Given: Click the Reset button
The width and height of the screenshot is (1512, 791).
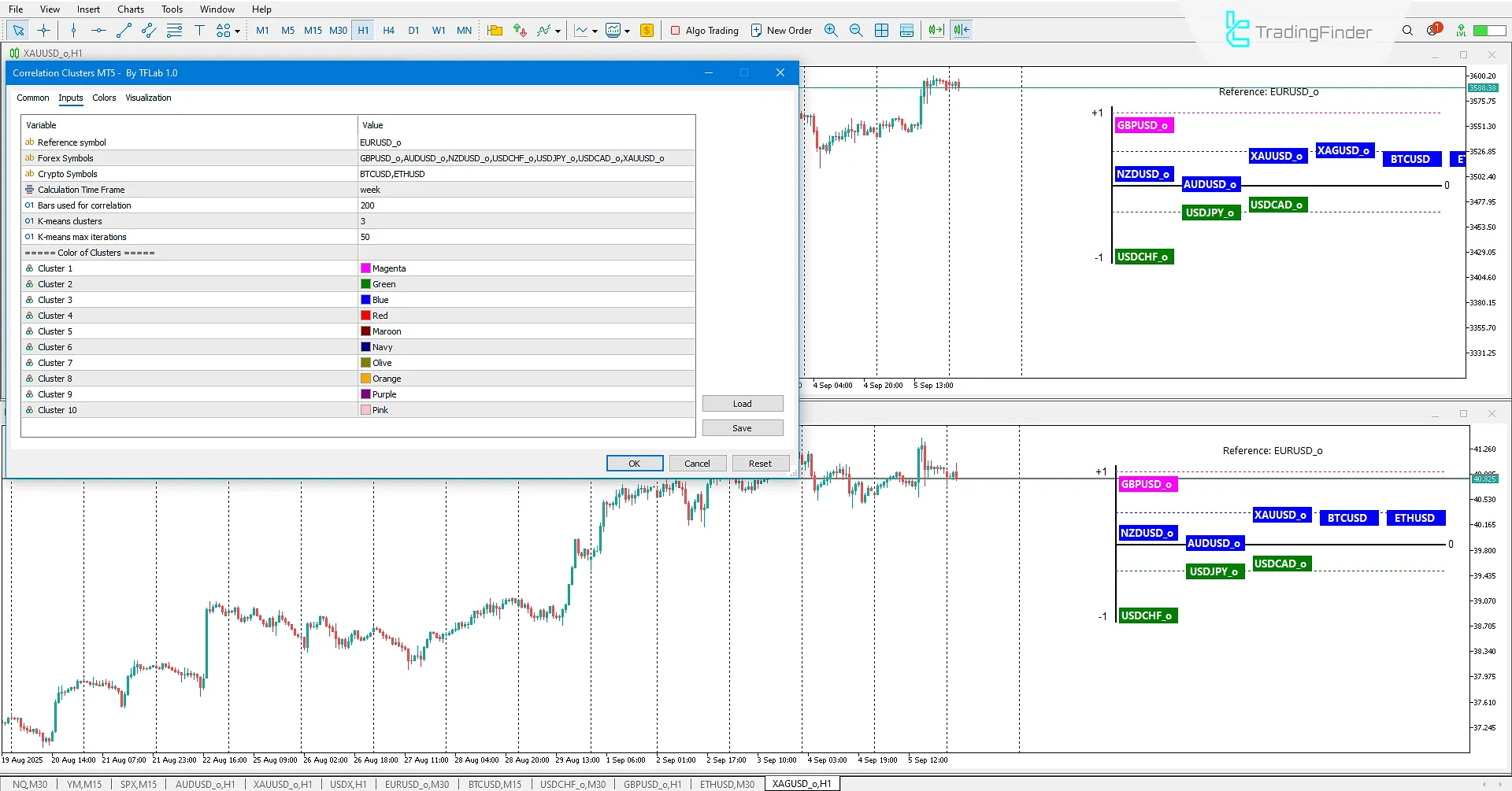Looking at the screenshot, I should 760,464.
